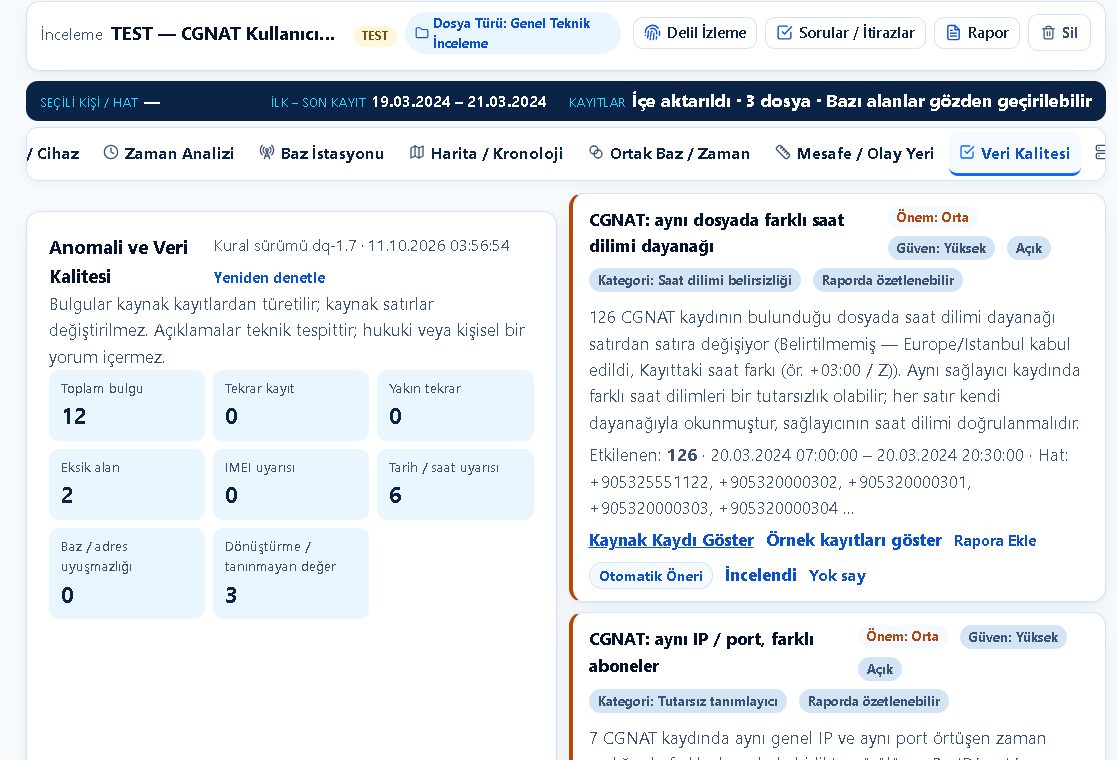Screen dimensions: 1117x760
Task: Dismiss the finding with Yok say
Action: pos(837,576)
